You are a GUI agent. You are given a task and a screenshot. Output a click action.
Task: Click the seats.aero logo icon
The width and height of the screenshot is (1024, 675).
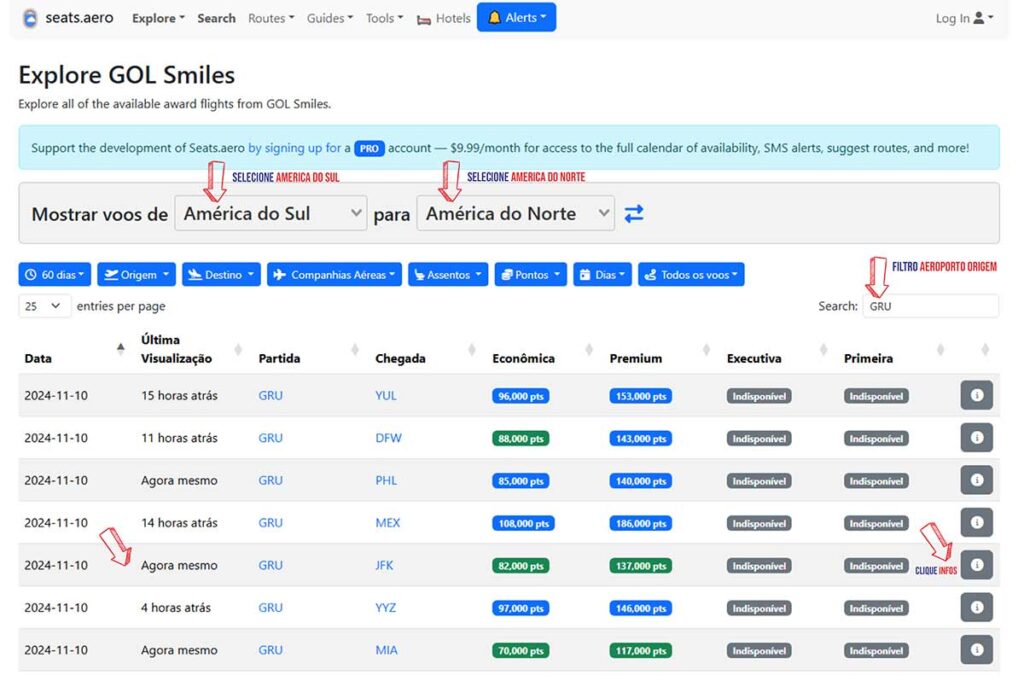pos(30,18)
